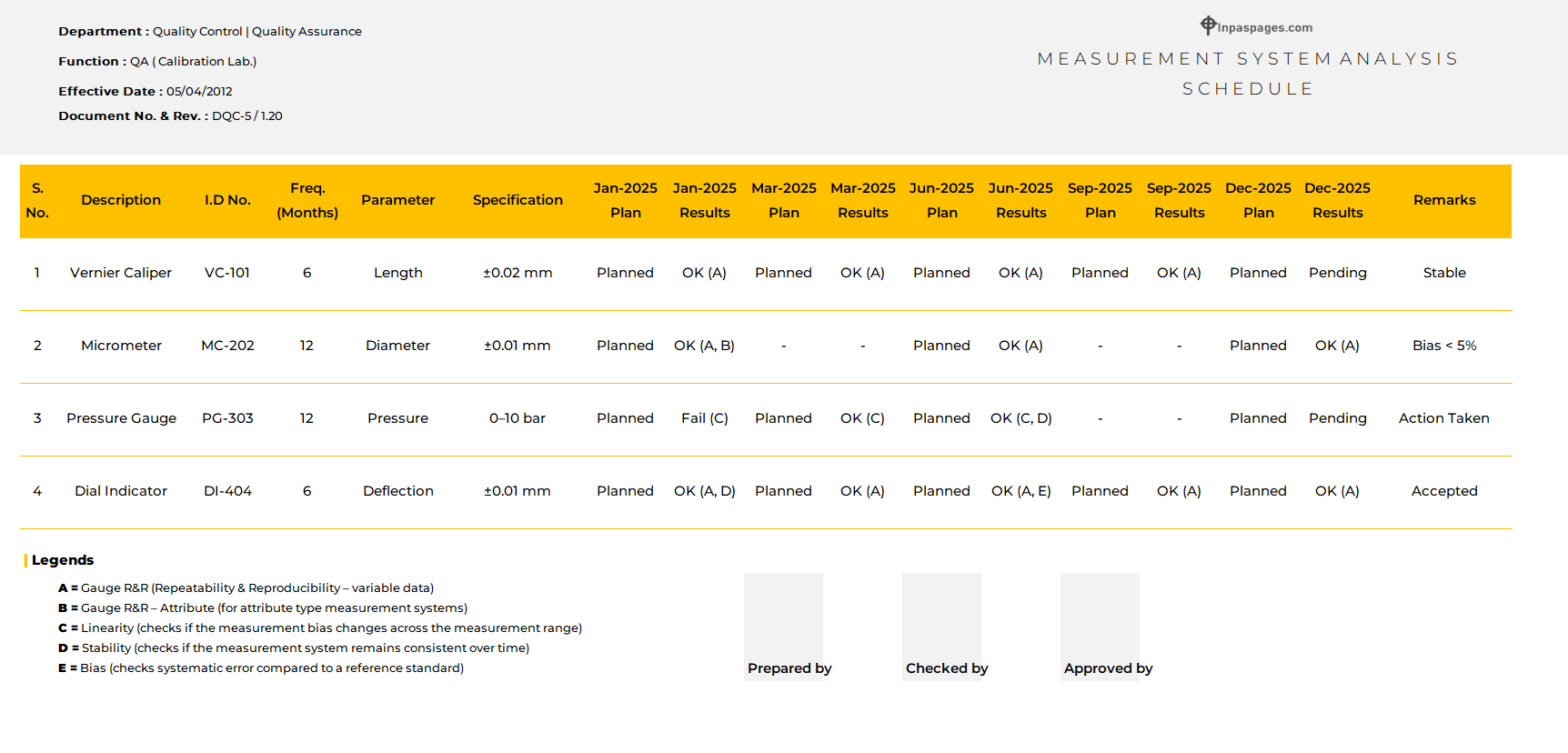This screenshot has height=753, width=1568.
Task: Select the Description column header
Action: tap(121, 200)
